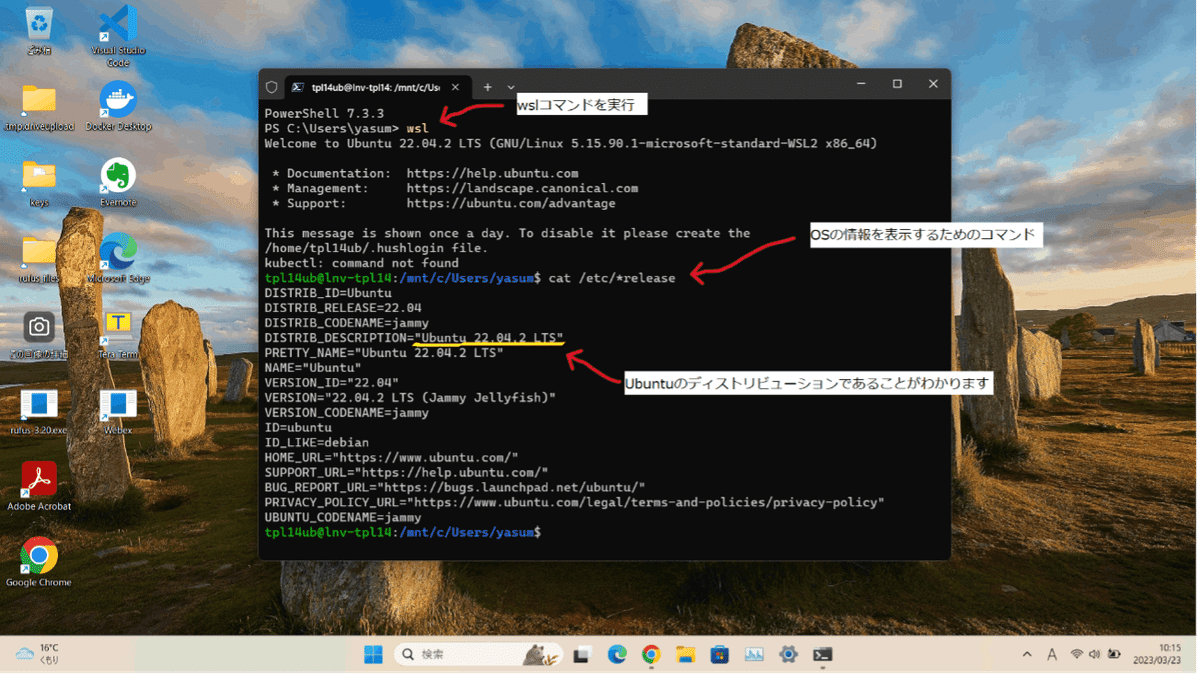Launch Microsoft Edge desktop shortcut
This screenshot has width=1200, height=677.
tap(118, 260)
